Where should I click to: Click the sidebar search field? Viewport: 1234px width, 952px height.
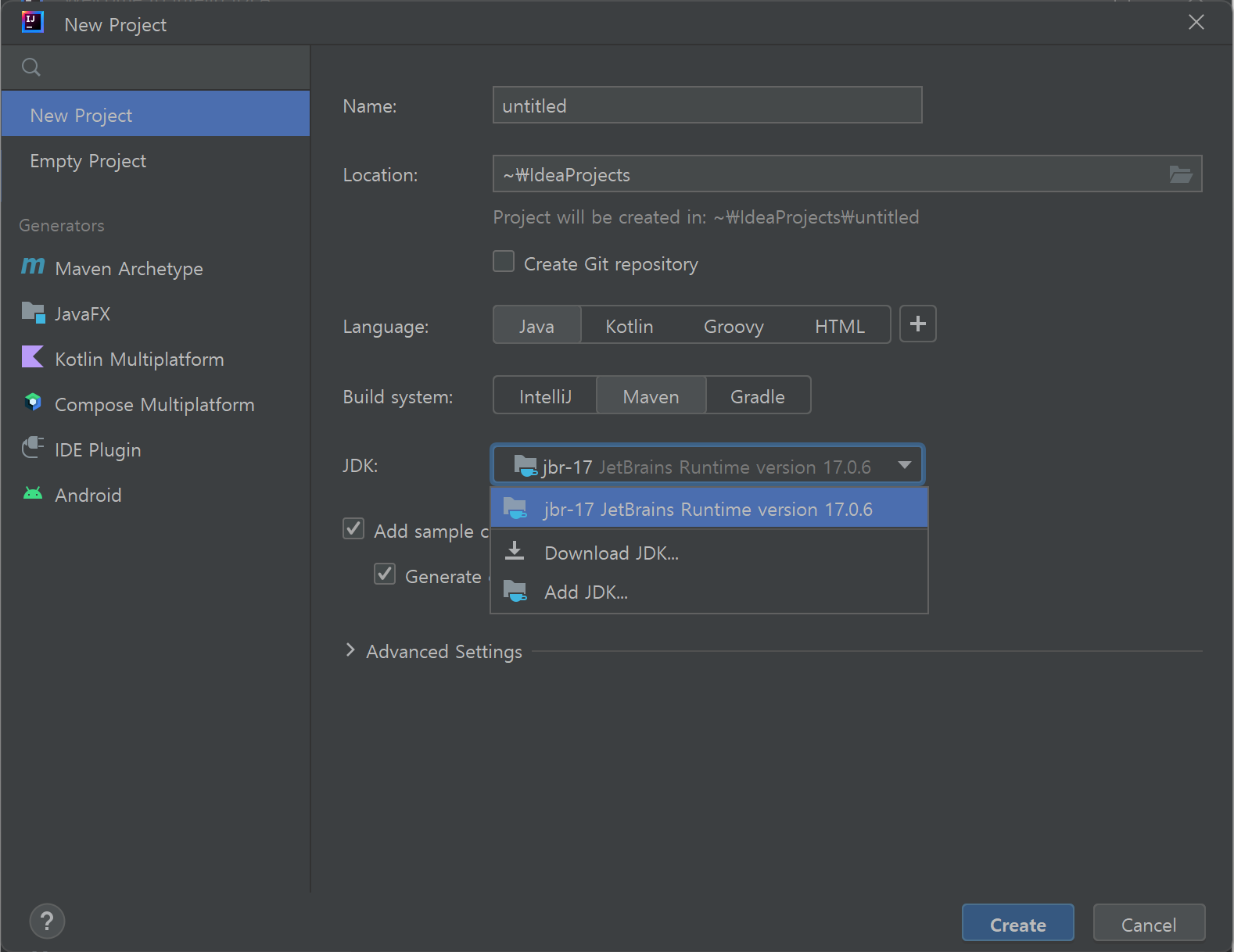[x=156, y=67]
